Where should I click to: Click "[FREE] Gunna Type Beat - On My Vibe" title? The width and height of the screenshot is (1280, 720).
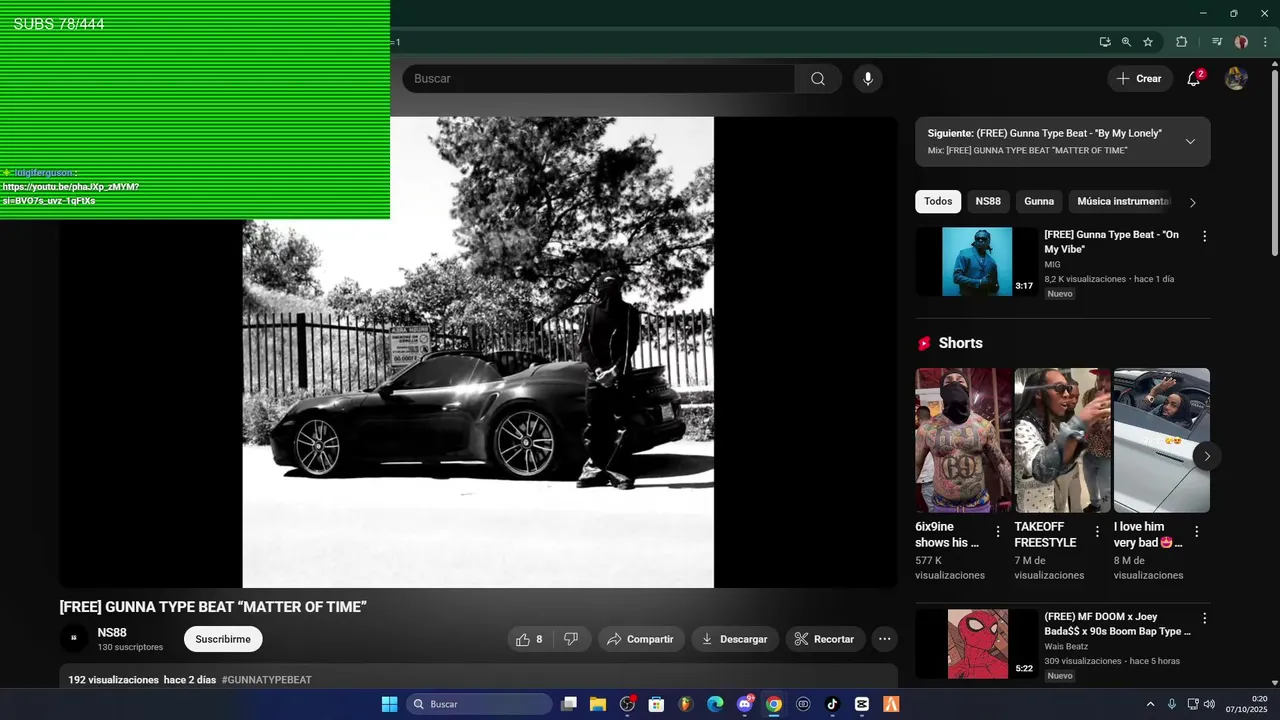pos(1111,242)
